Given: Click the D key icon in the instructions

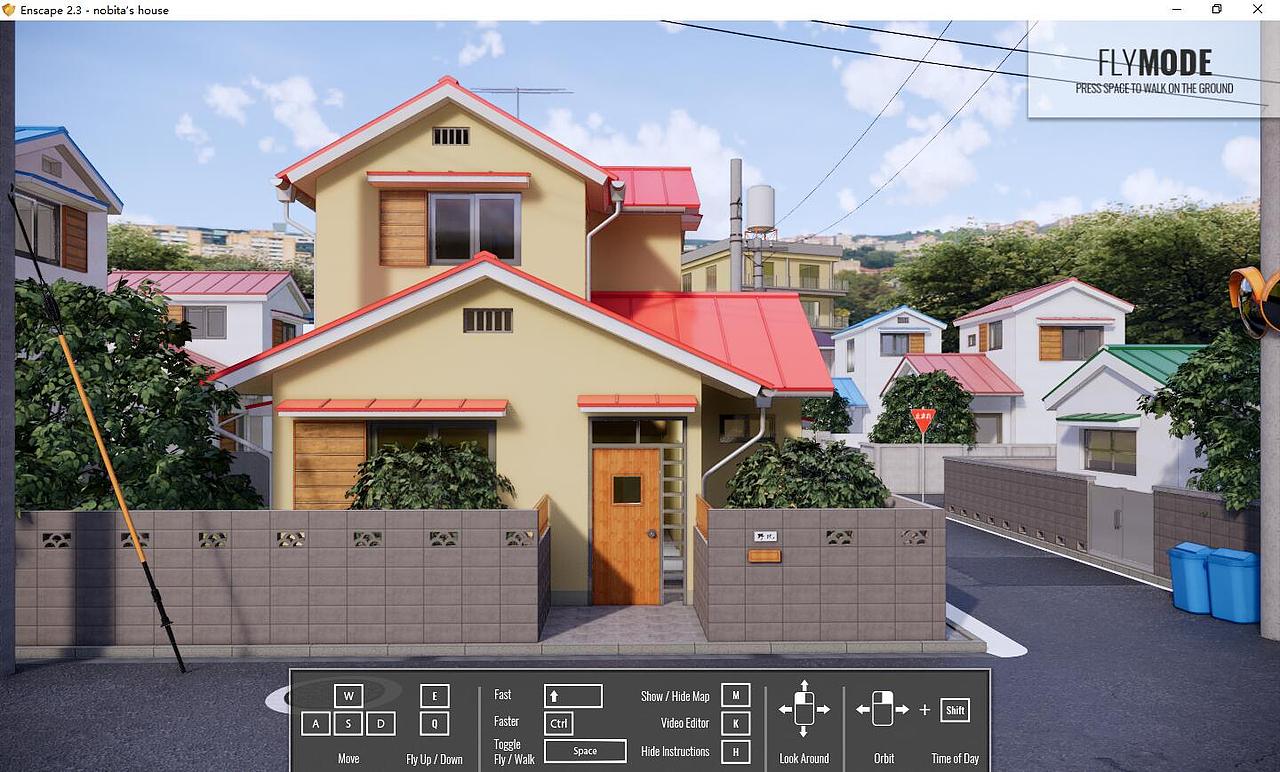Looking at the screenshot, I should coord(380,723).
